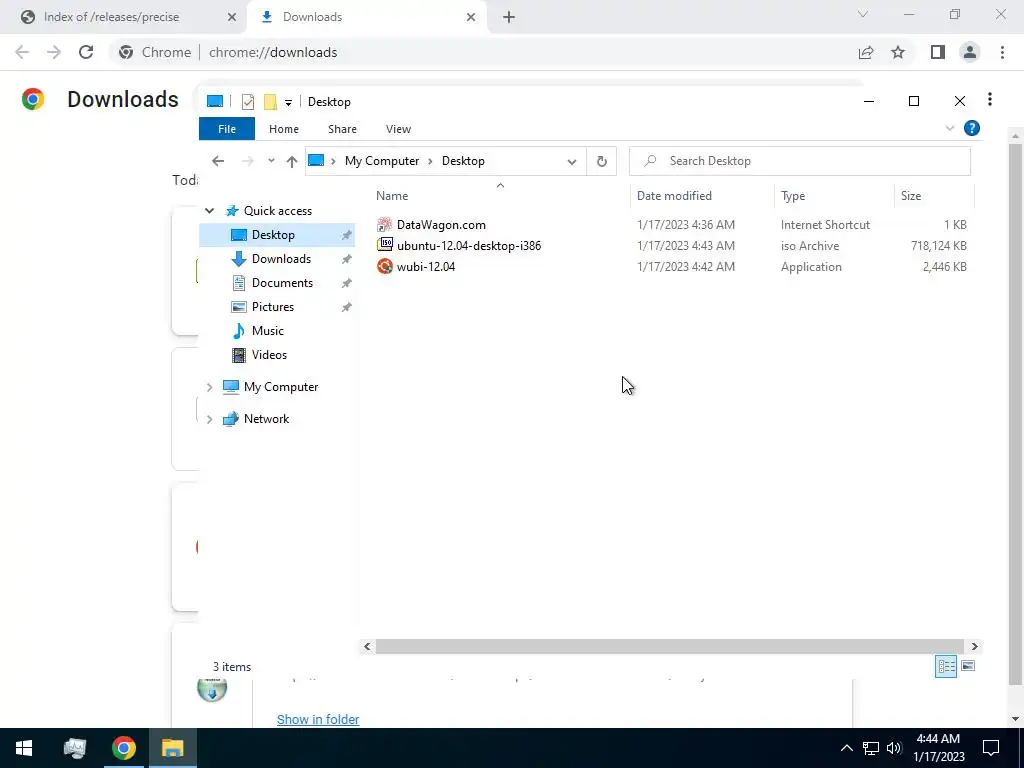The width and height of the screenshot is (1024, 768).
Task: Open the Chrome downloads page three-dot menu
Action: click(990, 99)
